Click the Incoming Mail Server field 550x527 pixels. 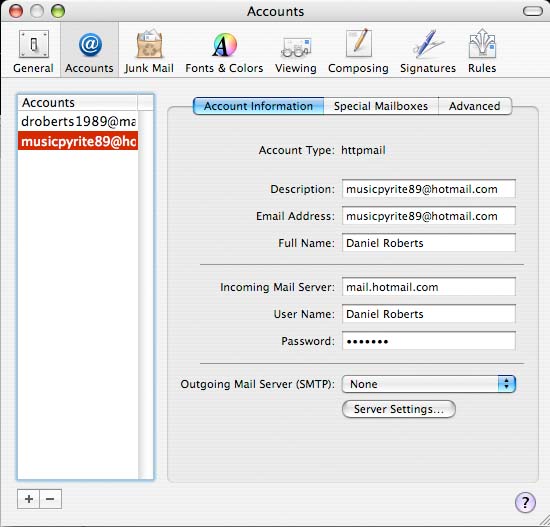pos(429,287)
